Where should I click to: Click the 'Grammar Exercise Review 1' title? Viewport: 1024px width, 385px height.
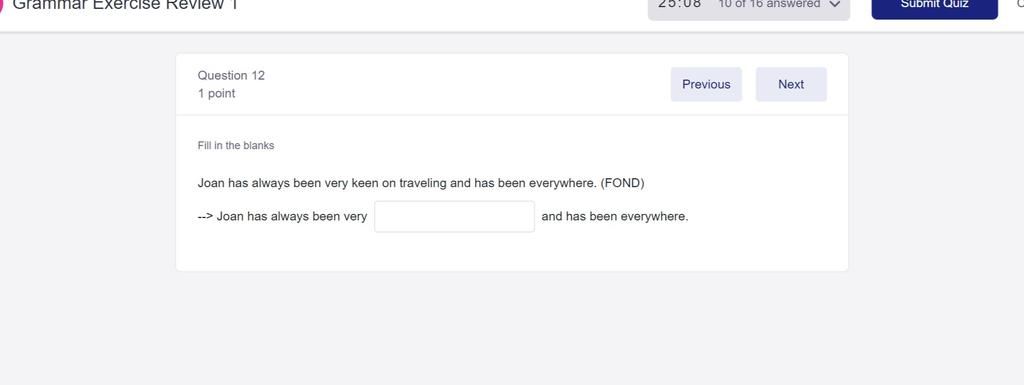point(125,5)
